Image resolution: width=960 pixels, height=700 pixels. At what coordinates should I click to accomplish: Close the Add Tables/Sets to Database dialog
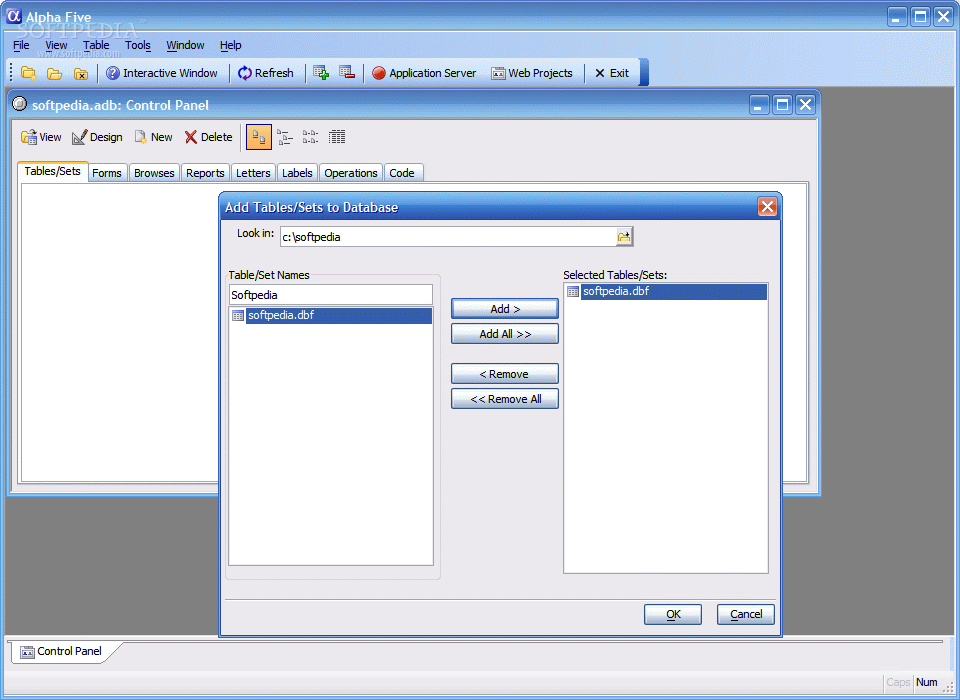coord(767,207)
